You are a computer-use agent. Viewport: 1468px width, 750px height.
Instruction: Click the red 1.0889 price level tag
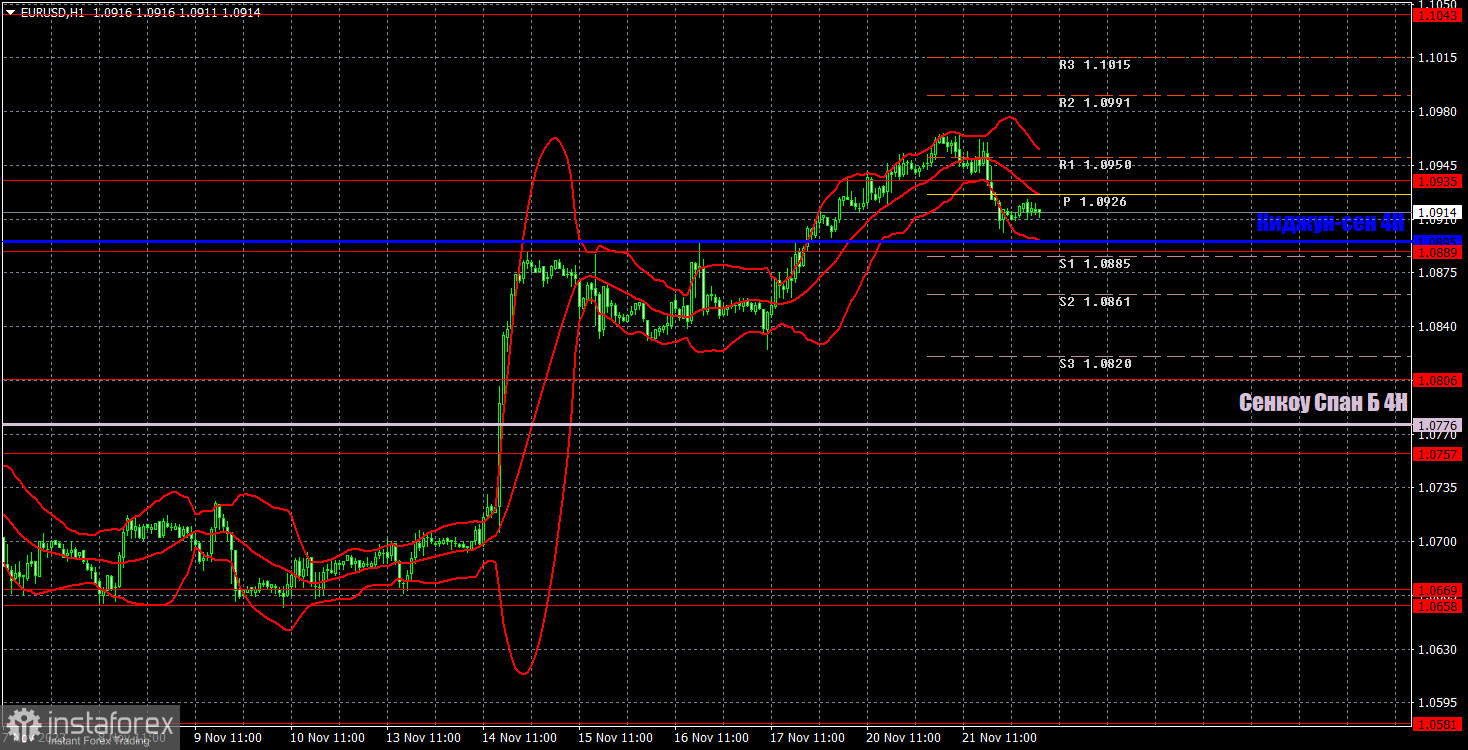click(1439, 252)
